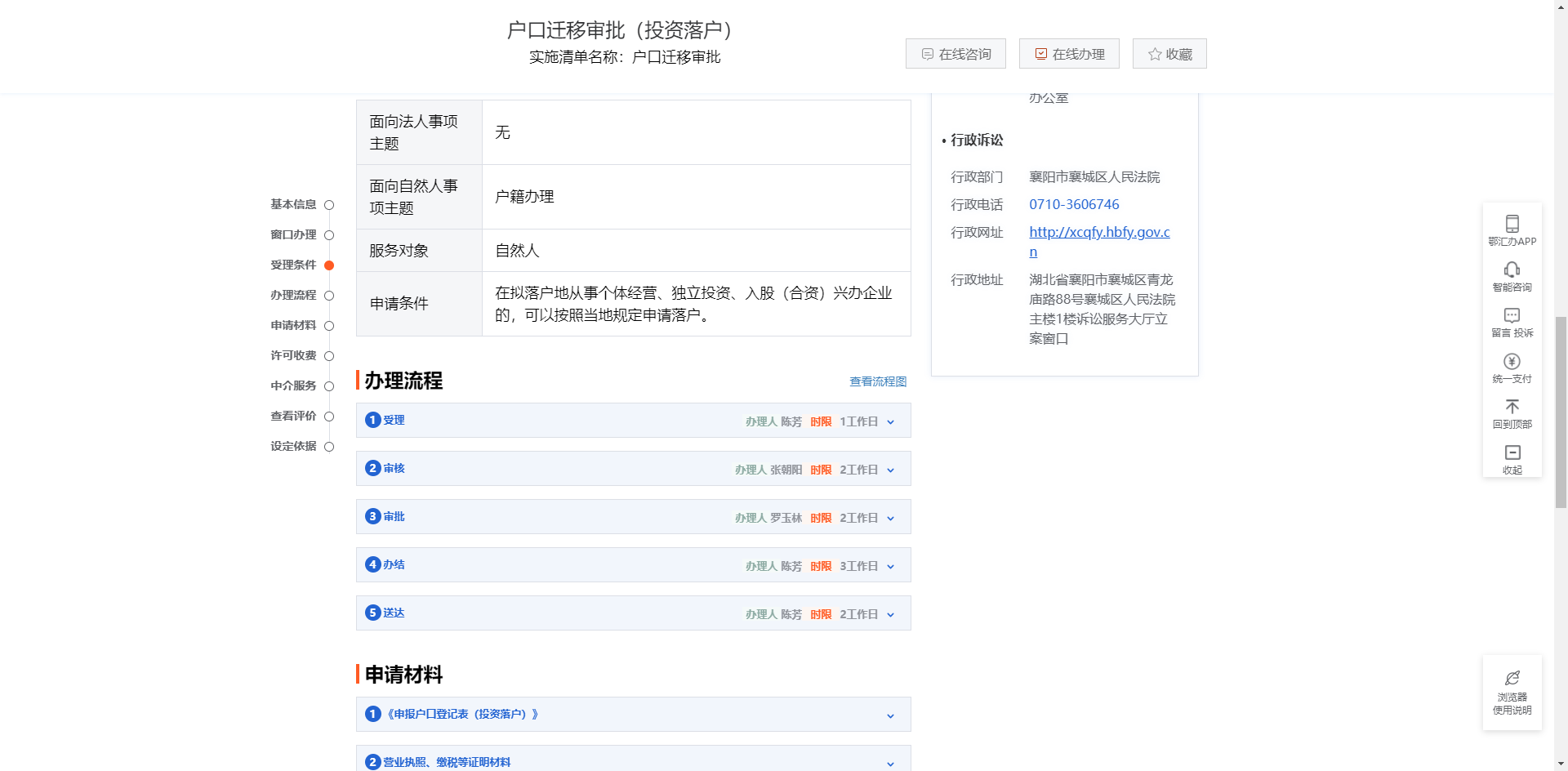The height and width of the screenshot is (771, 1568).
Task: Click the 回到顶部 arrow icon
Action: [1512, 407]
